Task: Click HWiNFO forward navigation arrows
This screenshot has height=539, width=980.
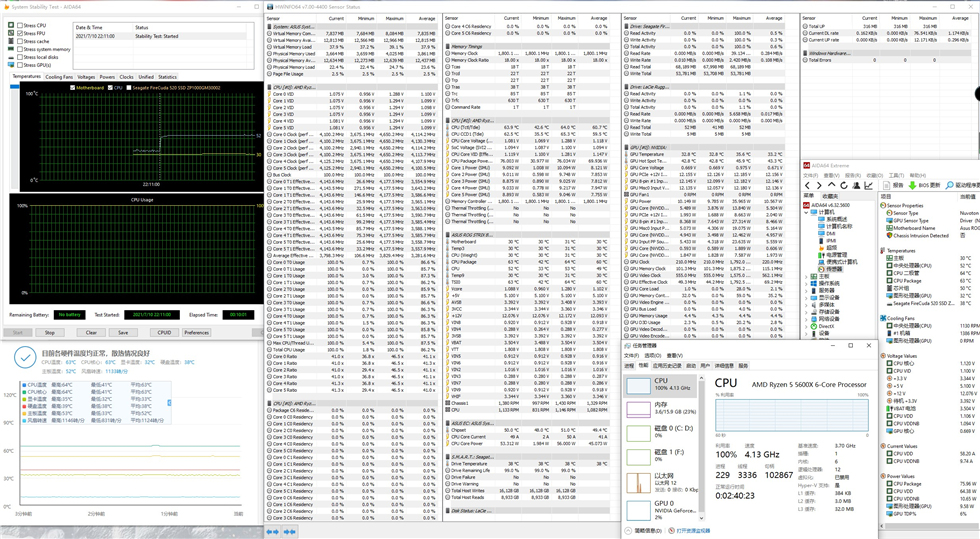Action: [289, 531]
